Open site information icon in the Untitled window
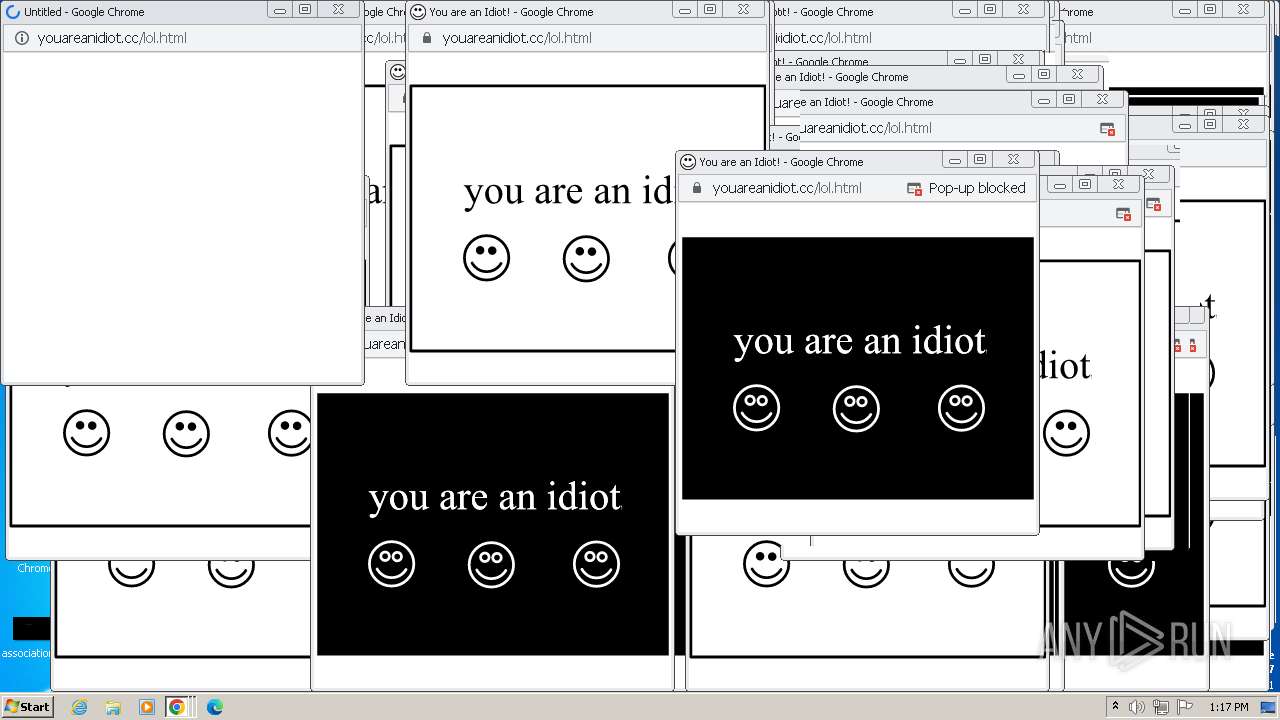The width and height of the screenshot is (1280, 720). click(x=22, y=38)
